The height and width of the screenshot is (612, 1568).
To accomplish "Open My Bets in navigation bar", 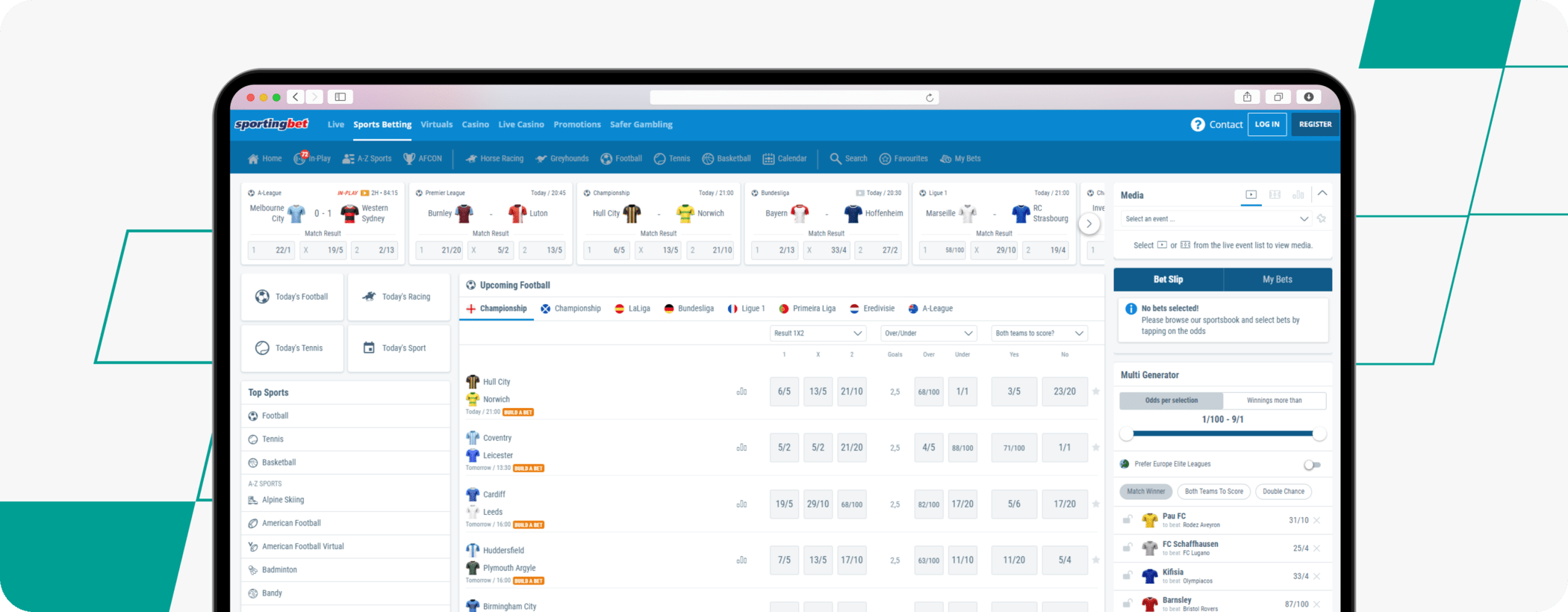I will (960, 158).
